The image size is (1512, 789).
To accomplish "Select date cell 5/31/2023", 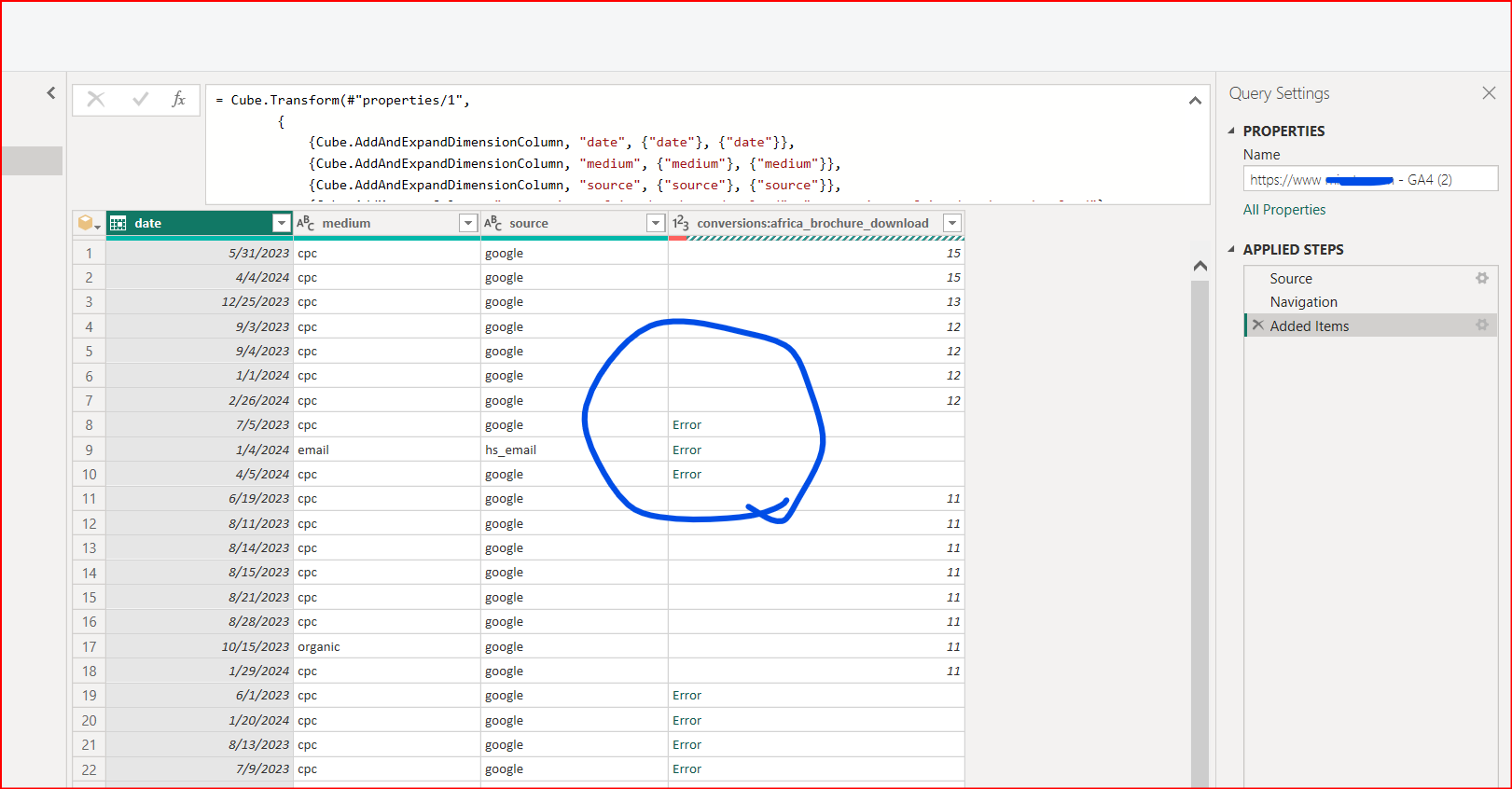I will [x=200, y=253].
